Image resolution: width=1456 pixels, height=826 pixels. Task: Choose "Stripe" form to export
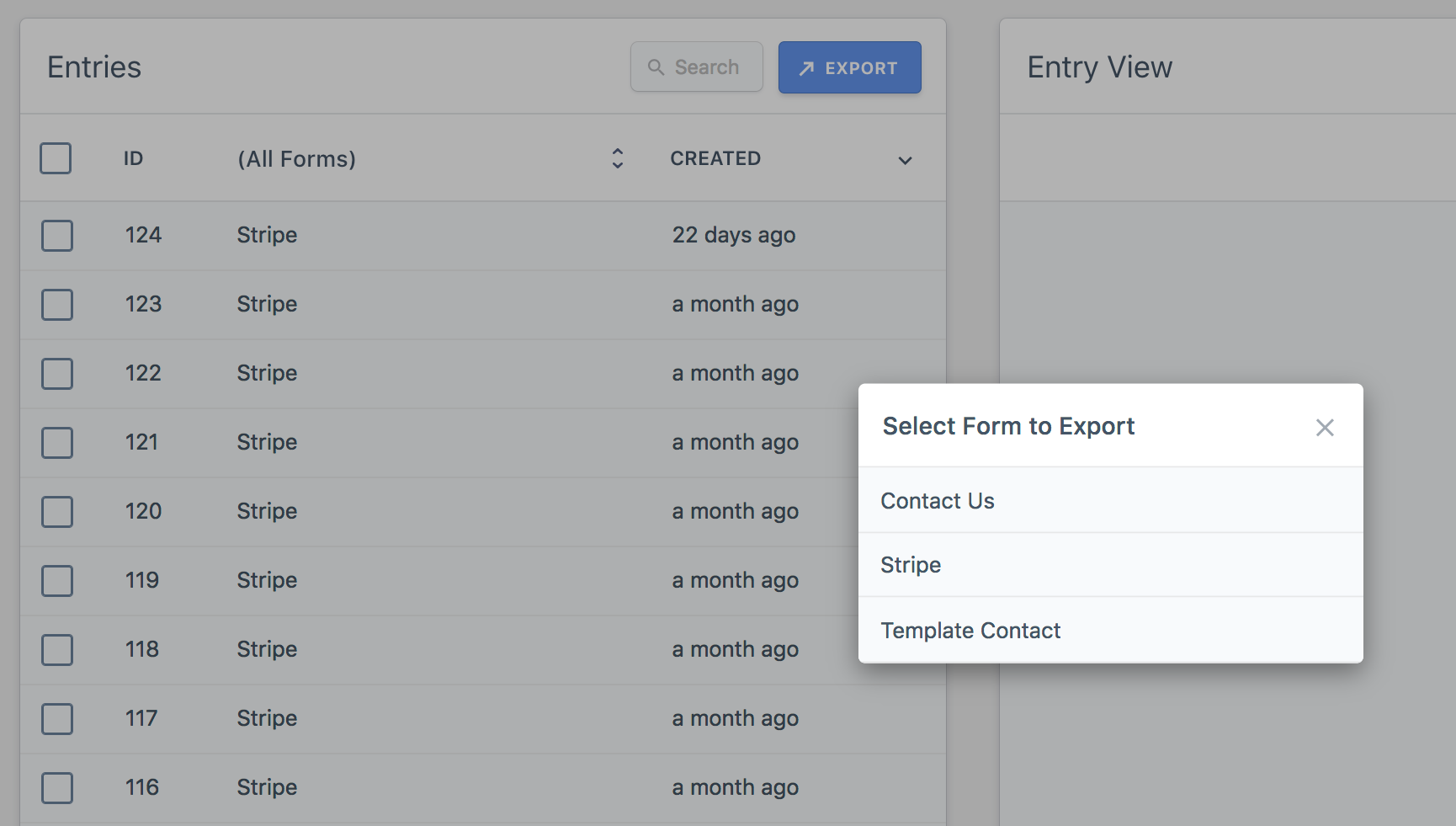point(911,565)
